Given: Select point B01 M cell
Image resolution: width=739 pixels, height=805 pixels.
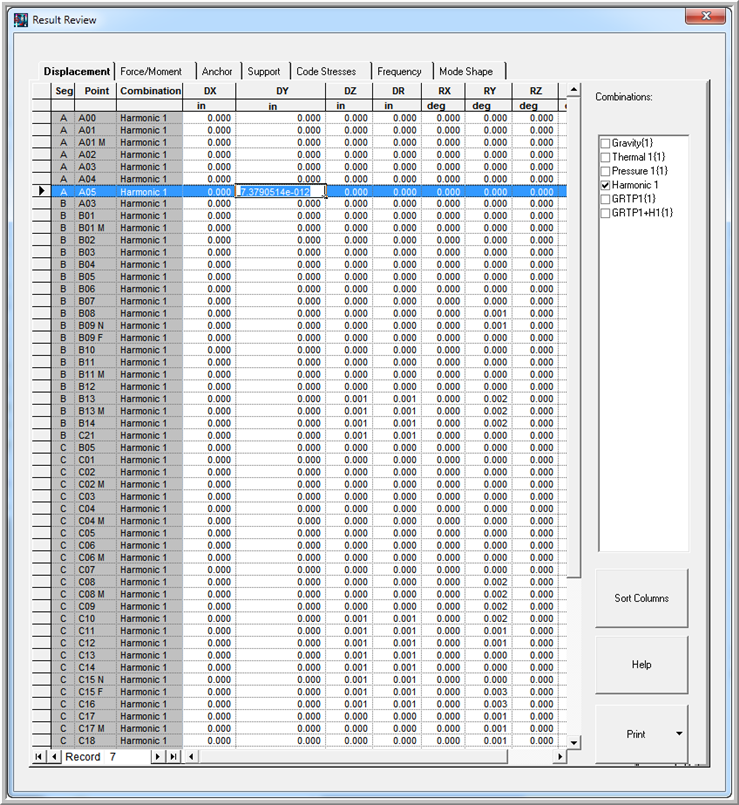Looking at the screenshot, I should point(96,228).
